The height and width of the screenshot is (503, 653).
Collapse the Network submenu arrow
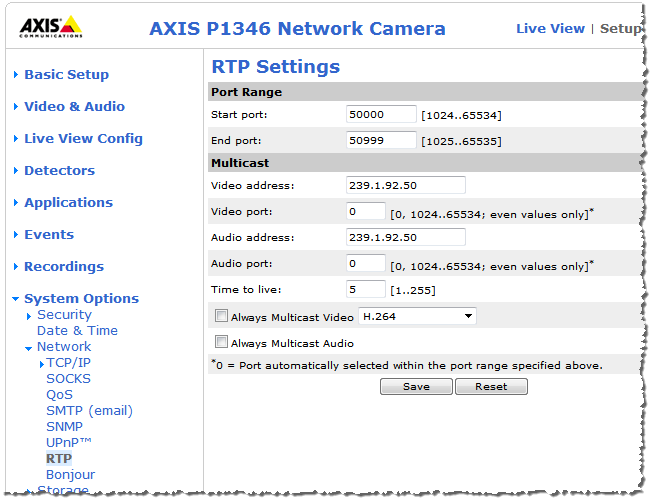28,349
